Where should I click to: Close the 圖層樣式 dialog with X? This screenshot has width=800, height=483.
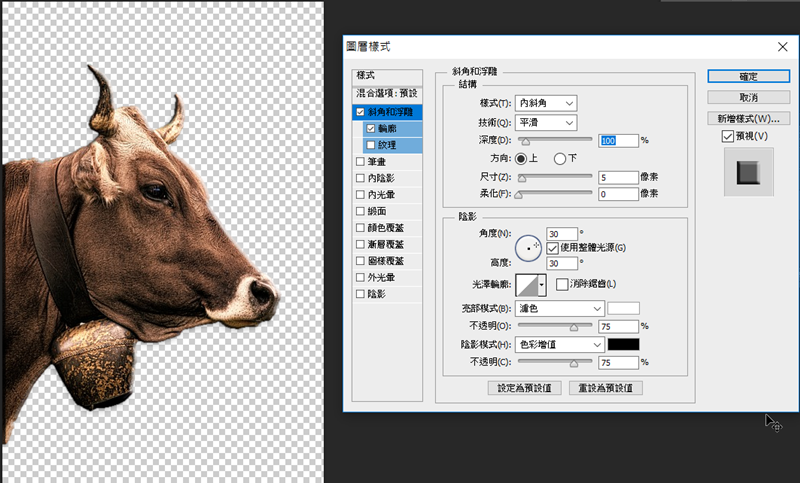[x=780, y=46]
